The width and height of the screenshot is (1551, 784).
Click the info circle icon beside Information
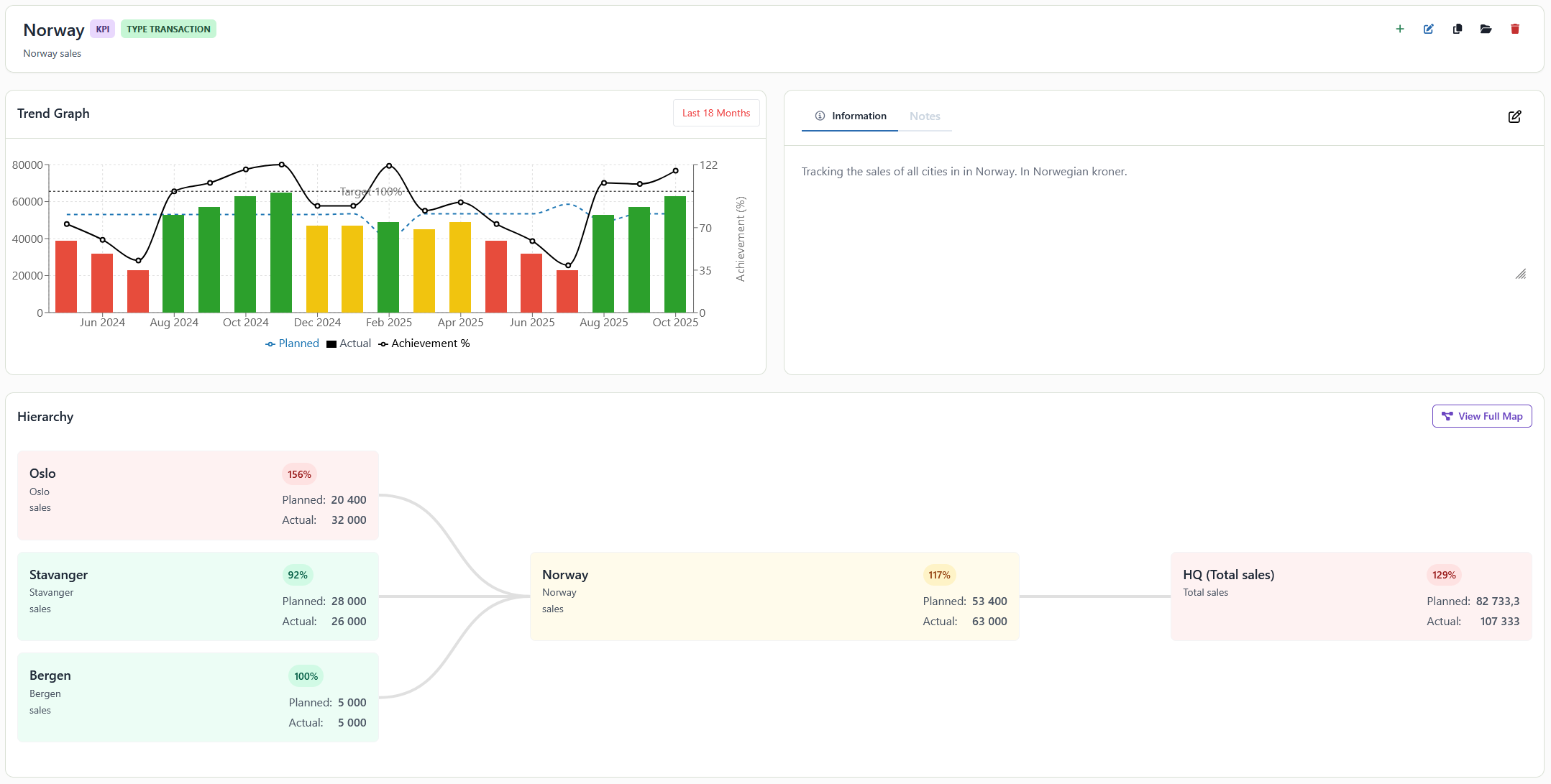point(820,116)
